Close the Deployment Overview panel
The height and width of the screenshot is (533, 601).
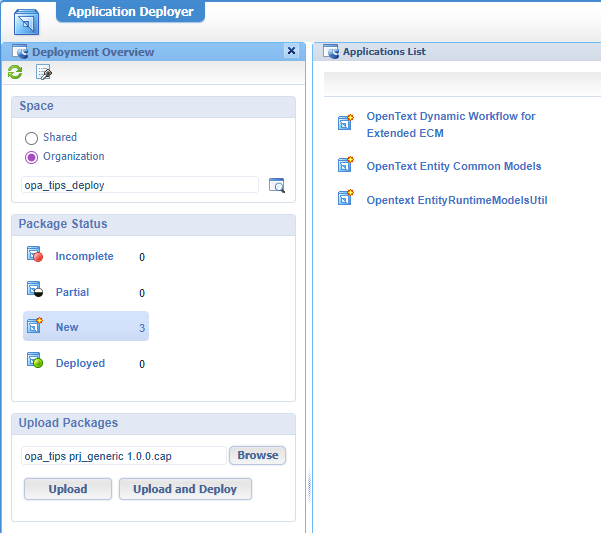point(291,51)
